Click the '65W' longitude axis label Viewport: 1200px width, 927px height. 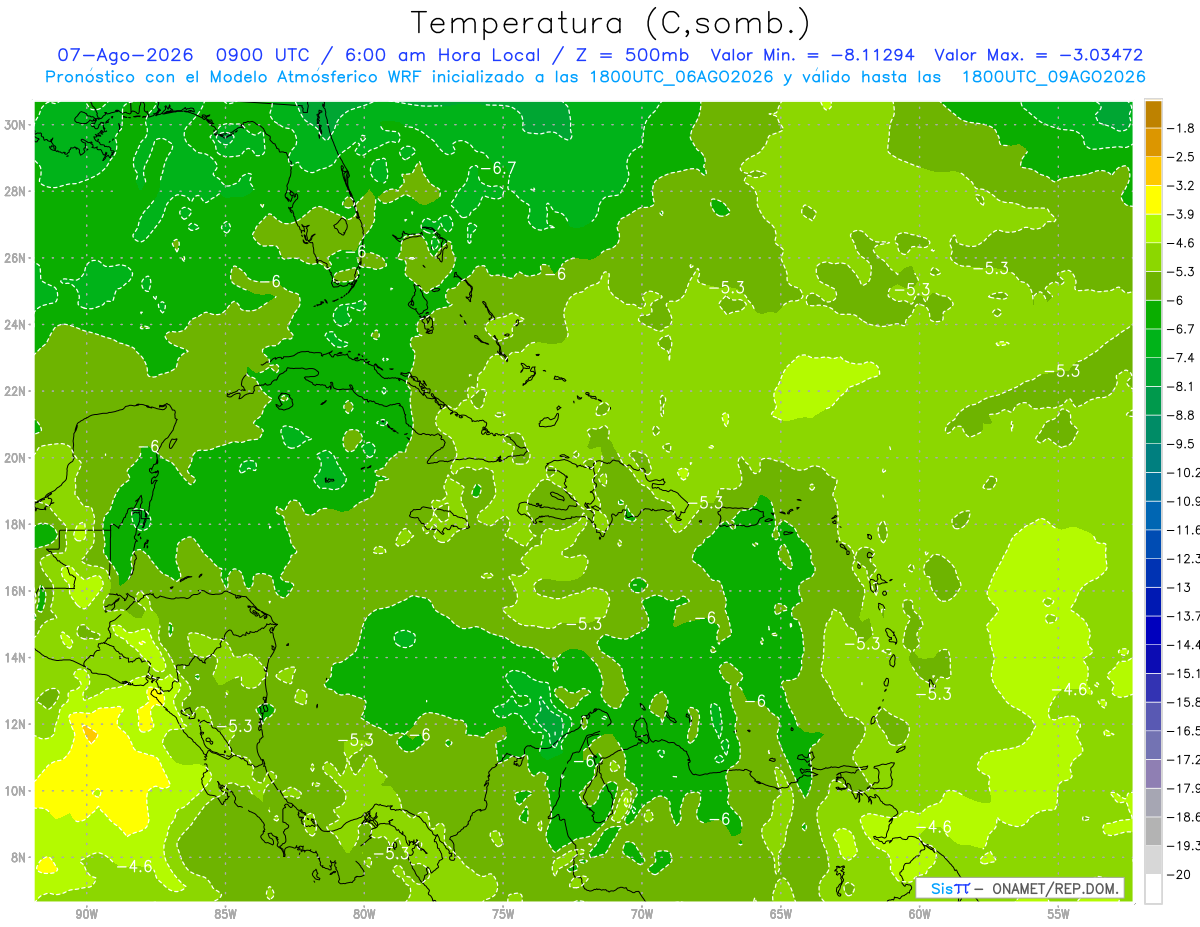(781, 914)
